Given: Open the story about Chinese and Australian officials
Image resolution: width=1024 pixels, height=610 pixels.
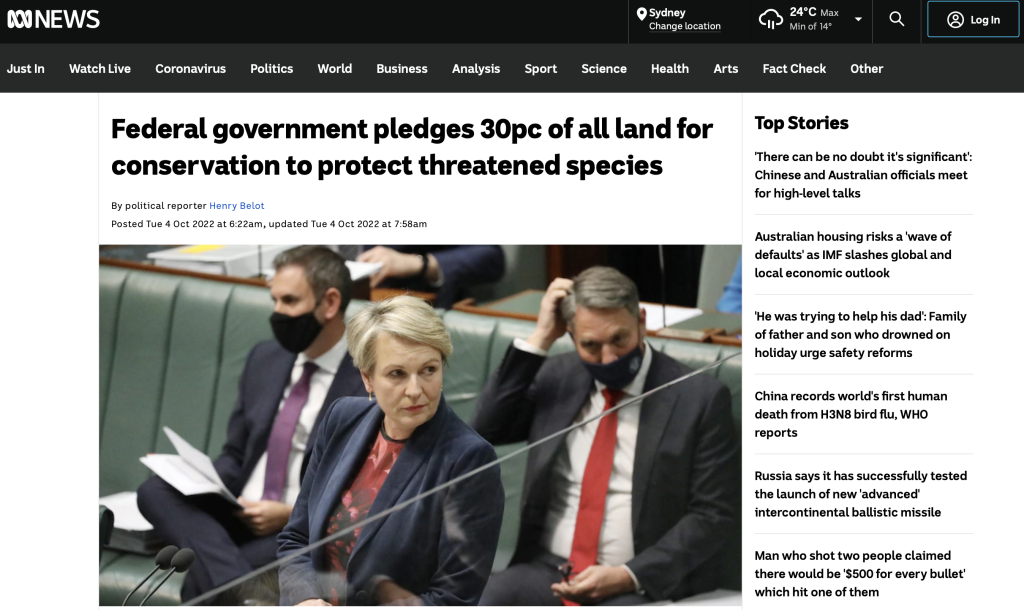Looking at the screenshot, I should click(863, 175).
